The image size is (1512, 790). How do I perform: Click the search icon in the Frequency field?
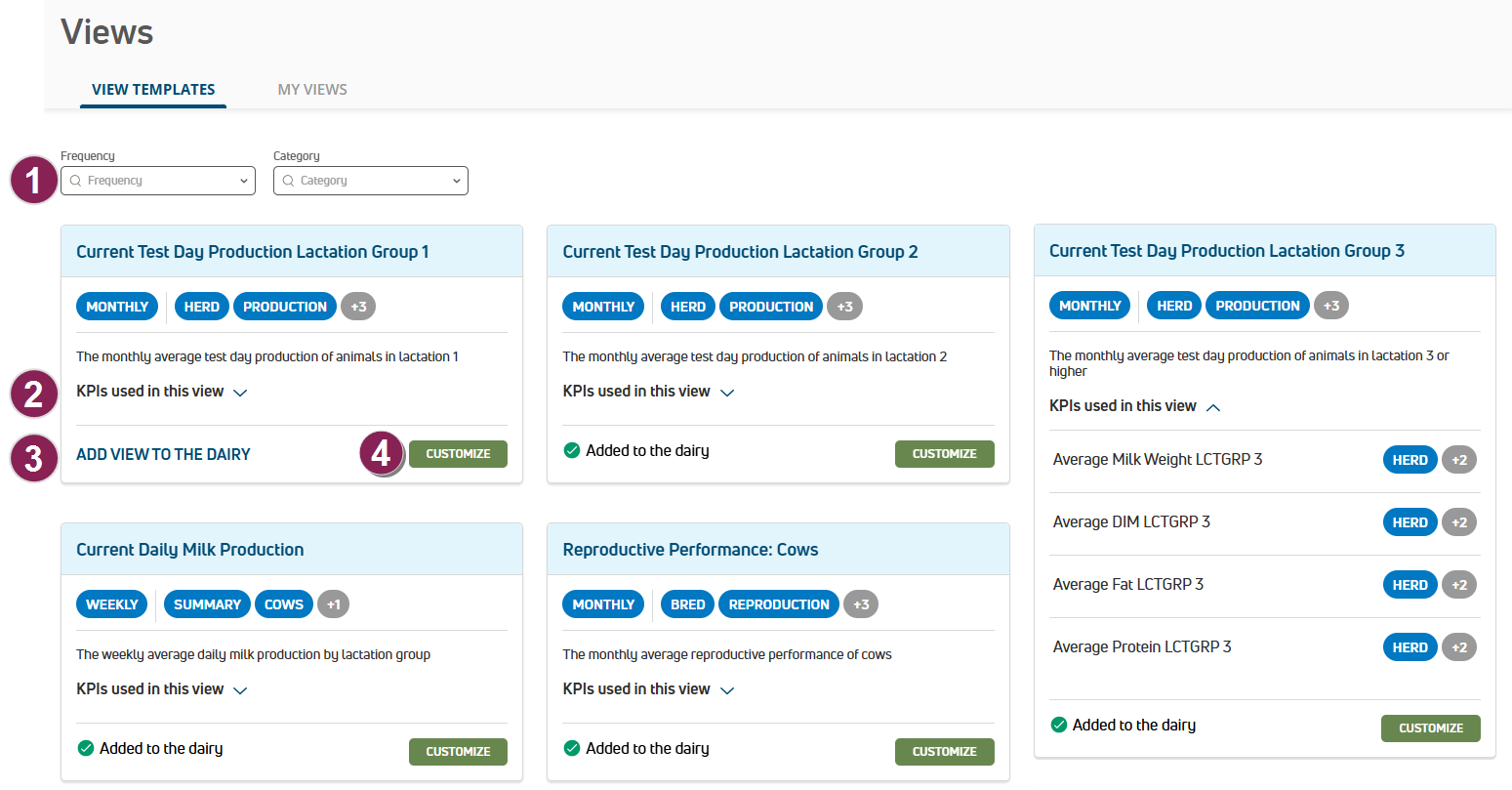[75, 181]
